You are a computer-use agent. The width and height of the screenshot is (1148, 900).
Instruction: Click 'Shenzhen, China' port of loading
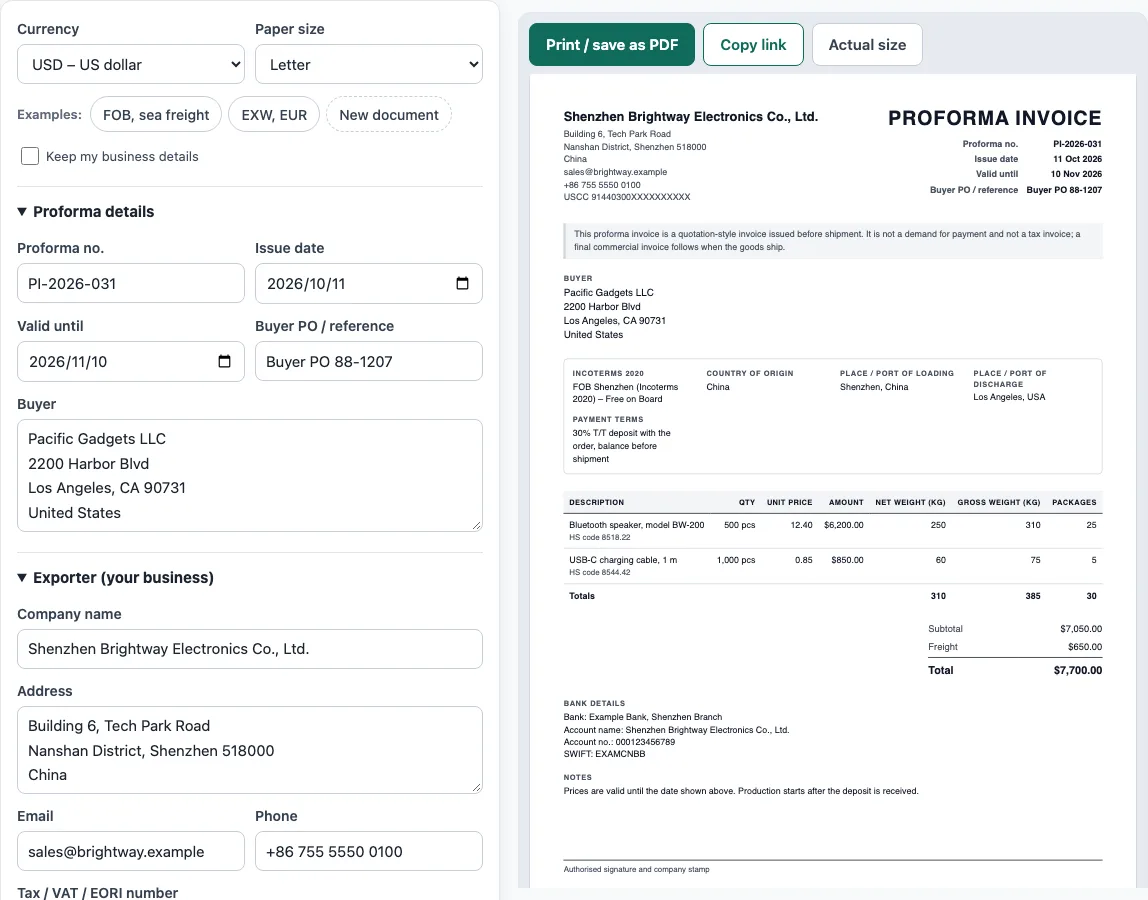[x=873, y=387]
